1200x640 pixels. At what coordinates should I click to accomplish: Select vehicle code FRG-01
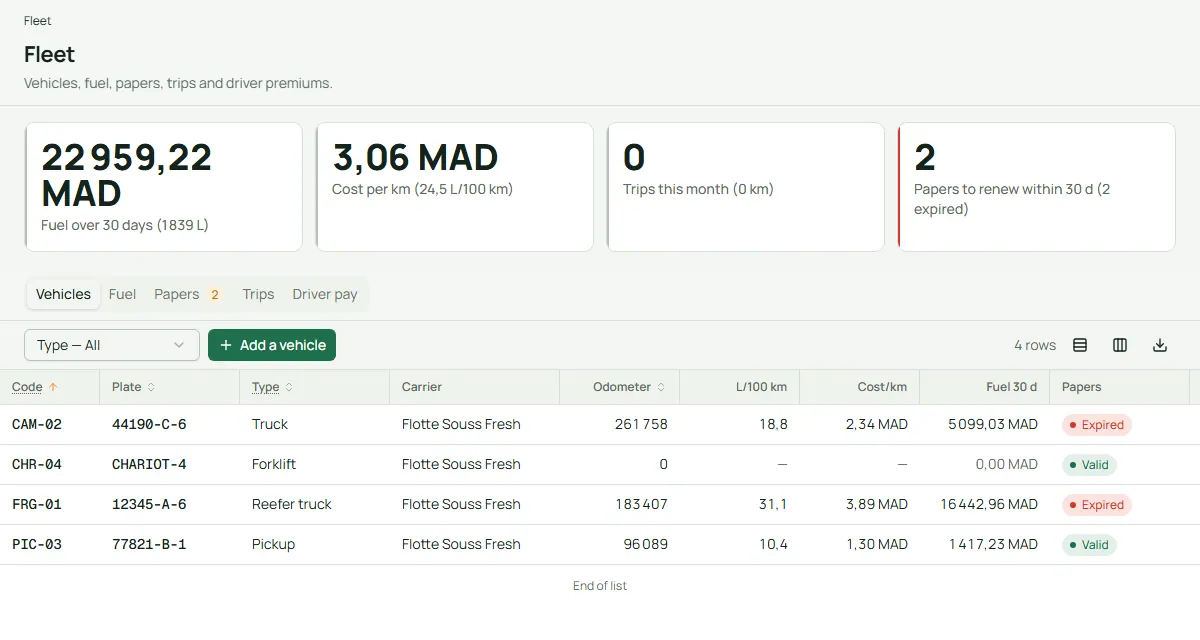(x=37, y=504)
